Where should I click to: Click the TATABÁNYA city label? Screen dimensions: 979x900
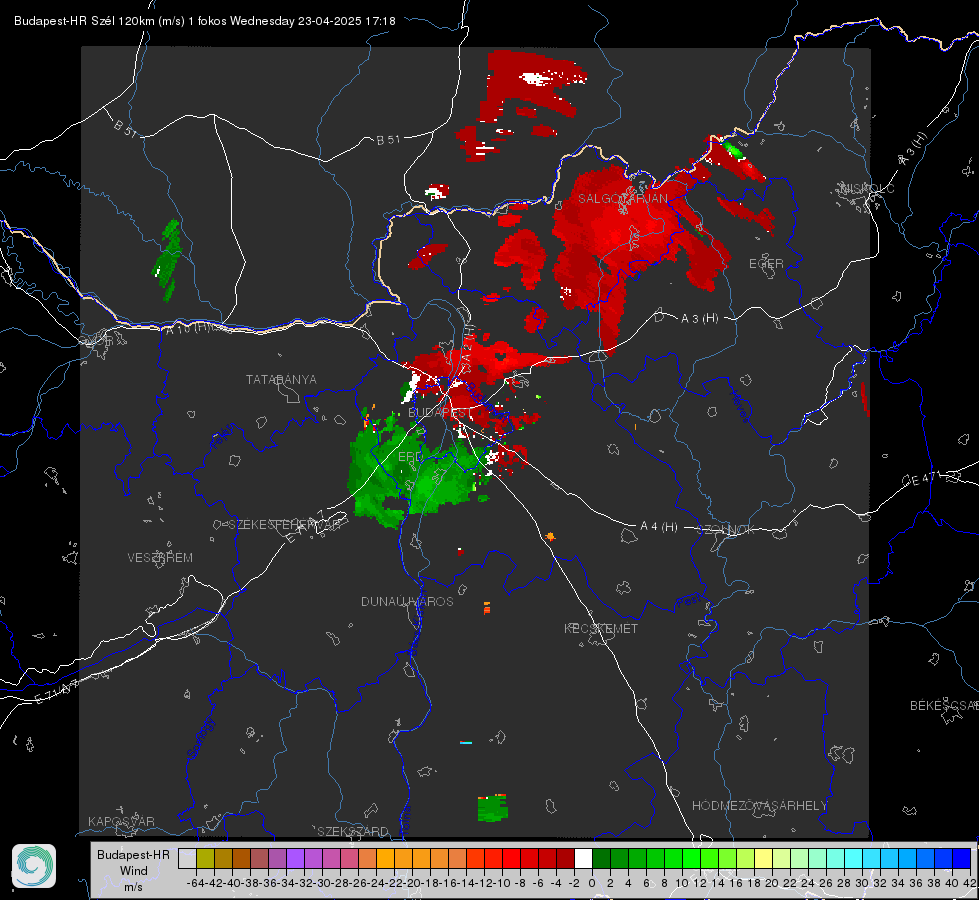point(281,380)
